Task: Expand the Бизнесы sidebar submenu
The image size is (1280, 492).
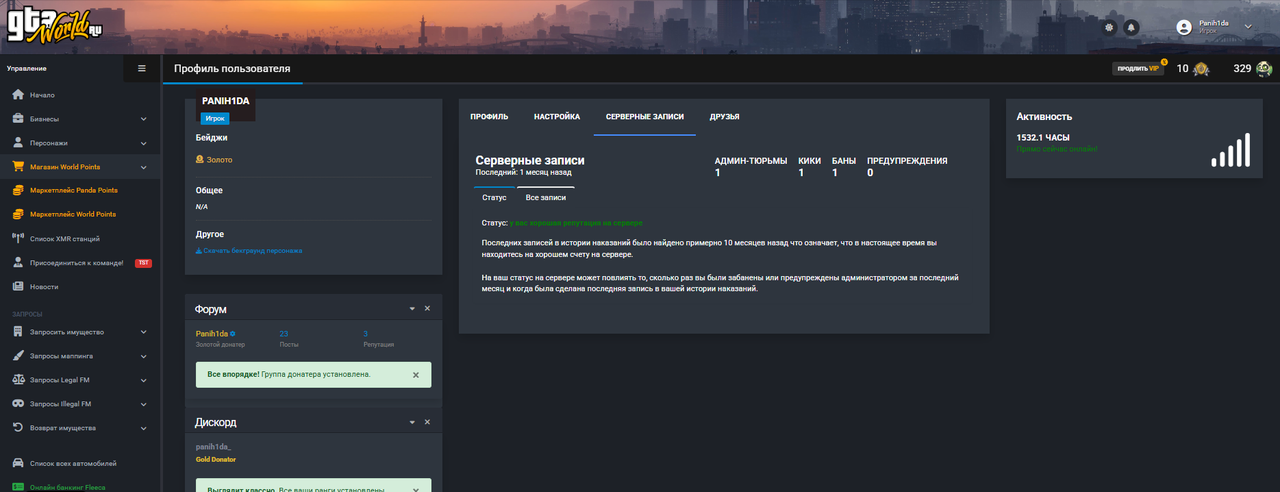Action: pos(143,119)
